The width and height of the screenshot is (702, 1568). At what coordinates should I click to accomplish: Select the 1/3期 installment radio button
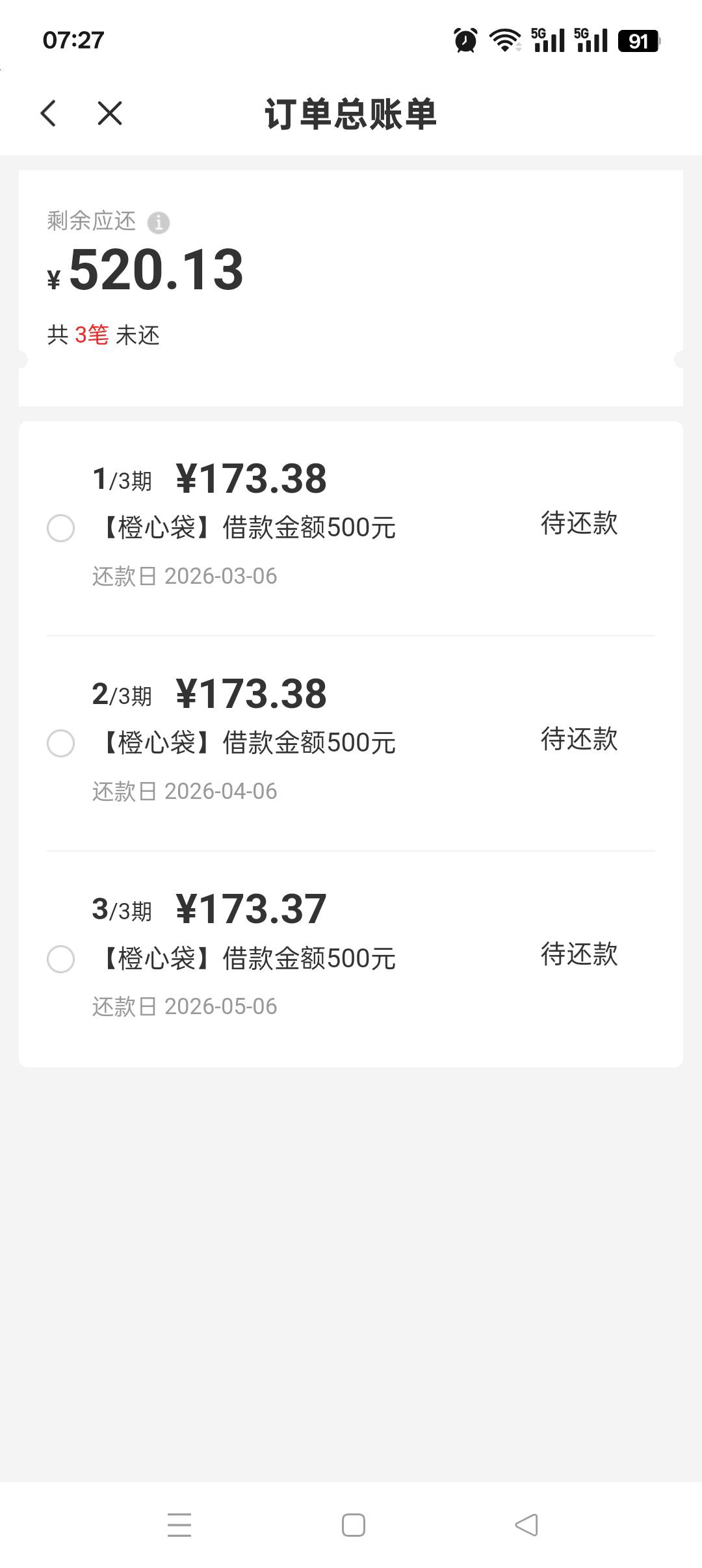click(61, 528)
